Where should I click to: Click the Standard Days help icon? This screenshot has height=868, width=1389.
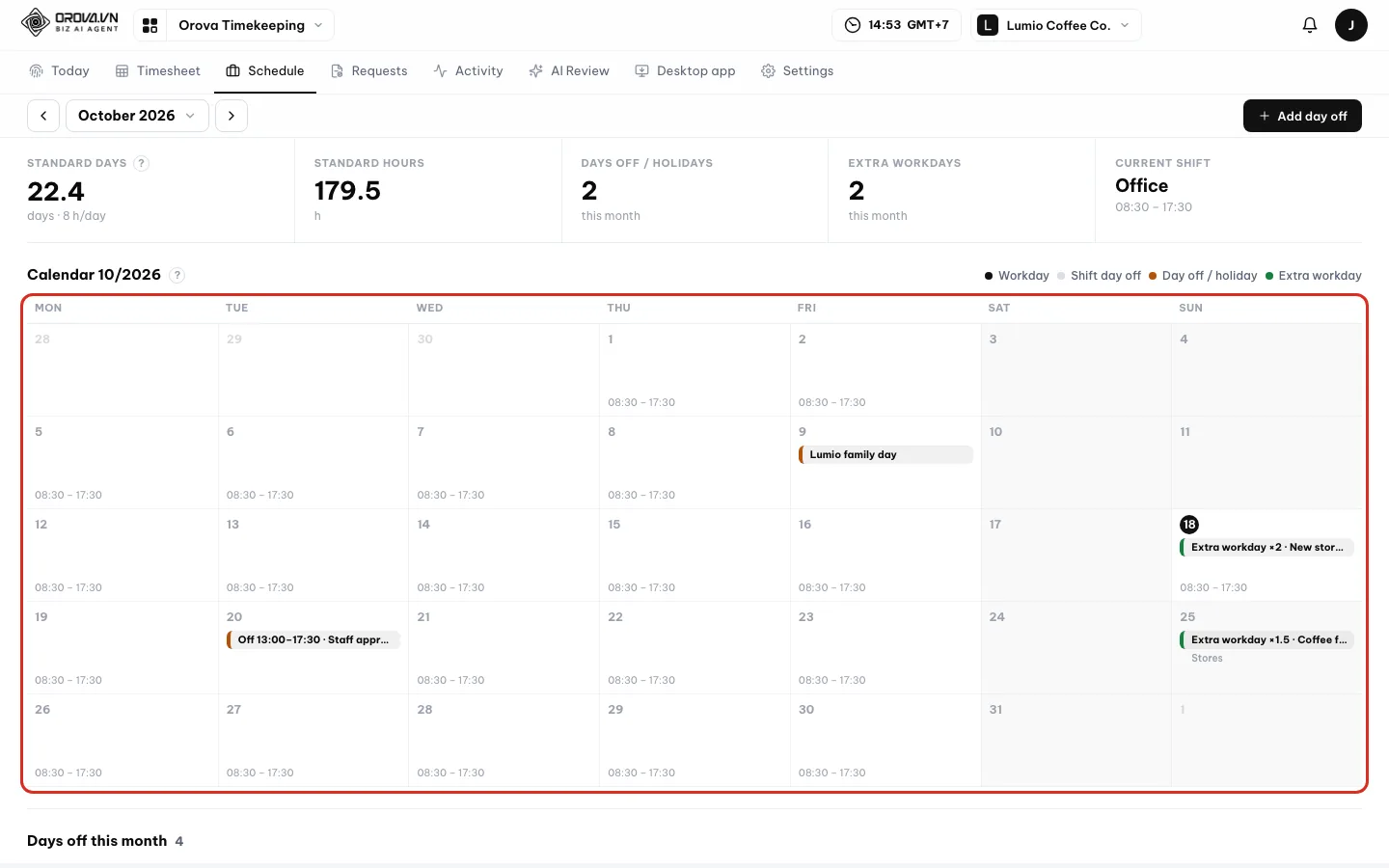pyautogui.click(x=142, y=163)
